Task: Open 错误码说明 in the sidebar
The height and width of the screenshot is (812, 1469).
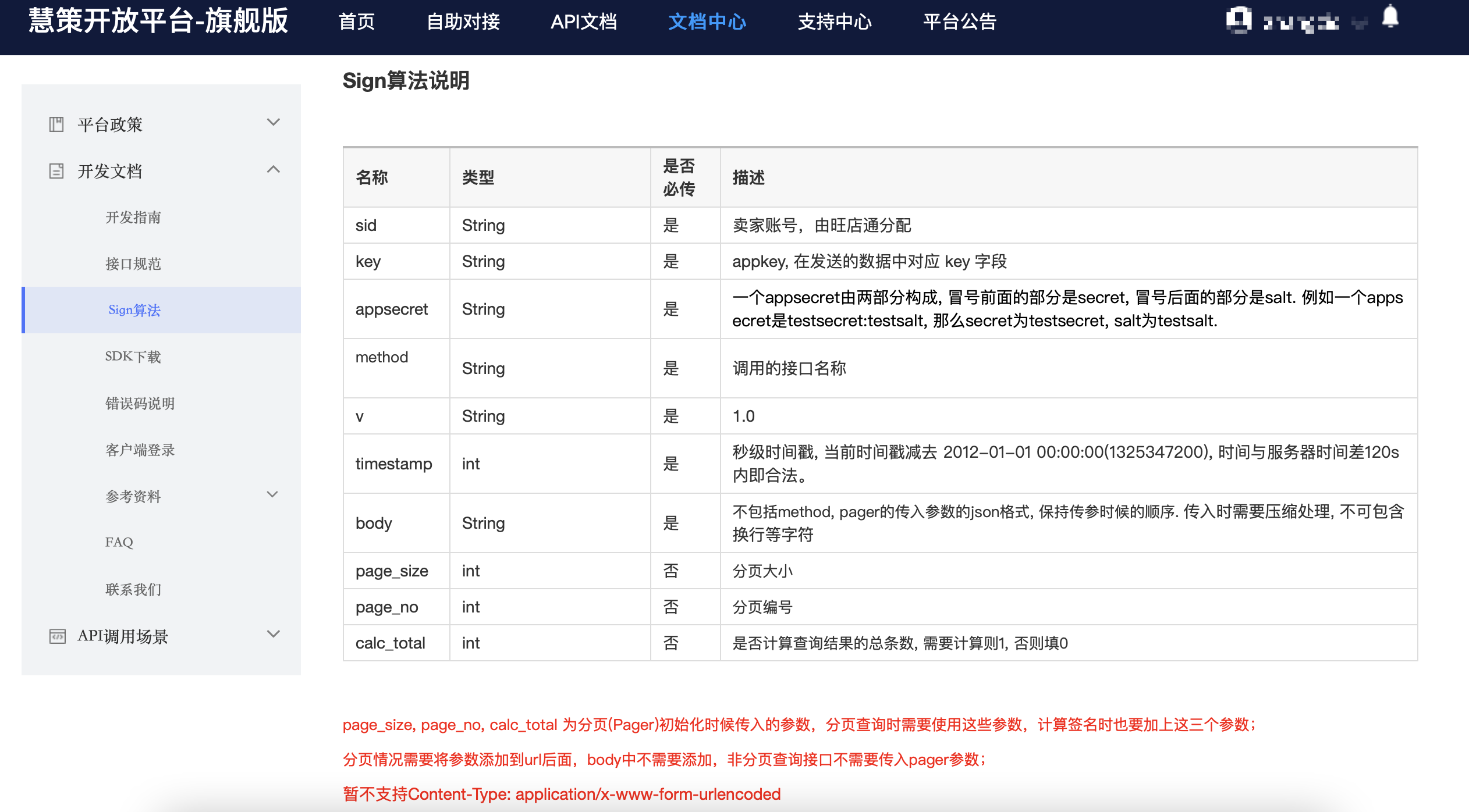Action: tap(140, 404)
